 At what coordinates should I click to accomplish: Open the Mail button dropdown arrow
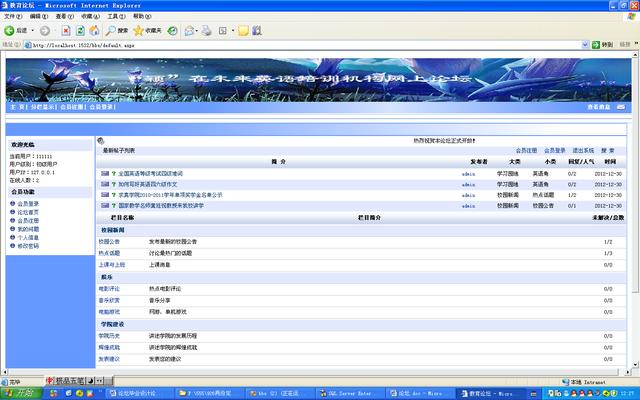pos(197,31)
